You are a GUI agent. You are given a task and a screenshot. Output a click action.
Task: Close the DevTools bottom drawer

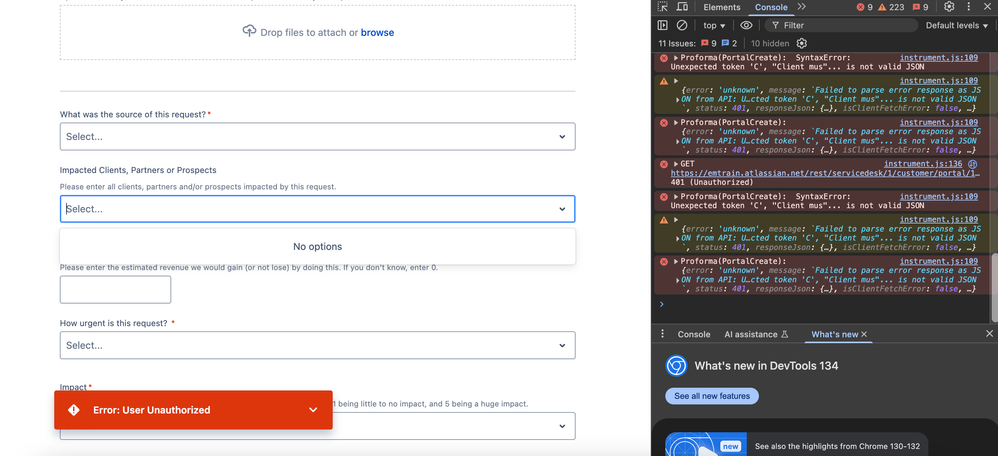[x=989, y=334]
